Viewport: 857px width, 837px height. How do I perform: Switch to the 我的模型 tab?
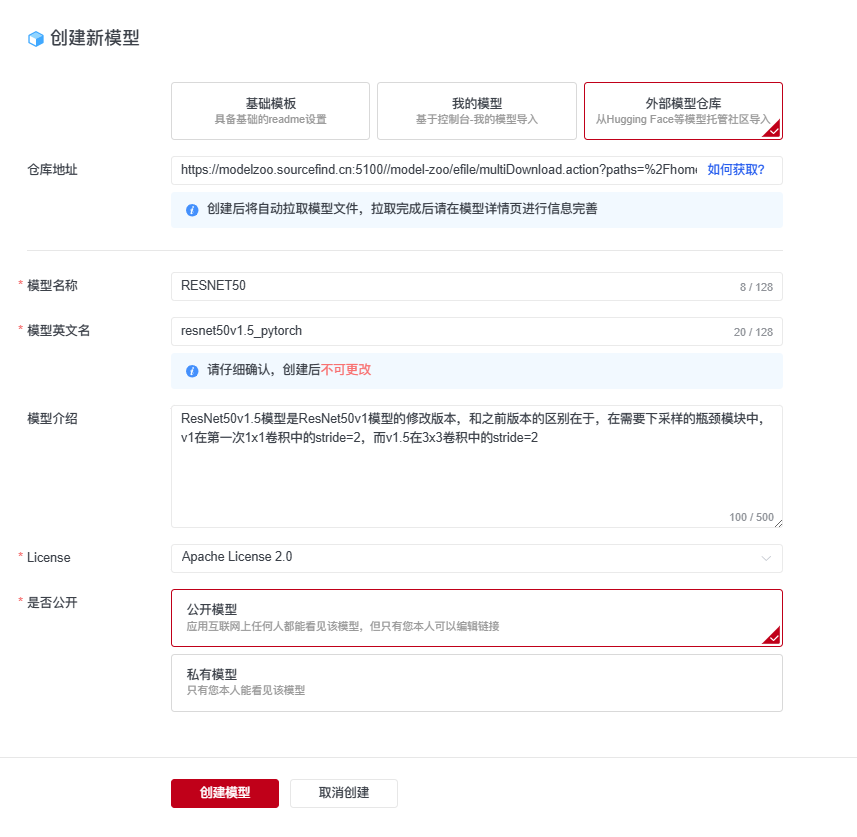(x=476, y=110)
